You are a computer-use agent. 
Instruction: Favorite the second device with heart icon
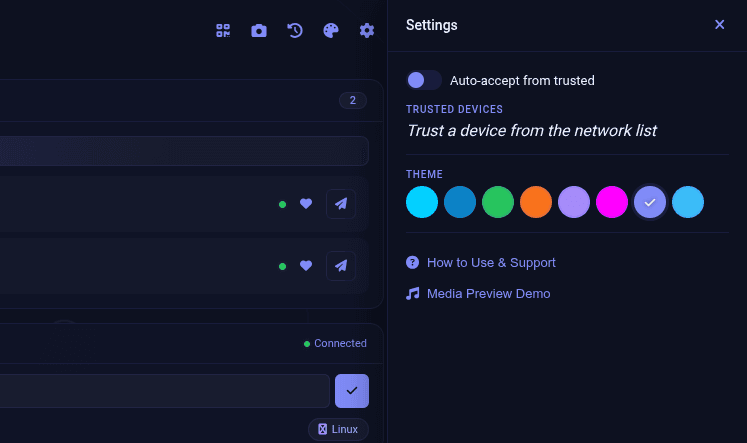coord(306,266)
